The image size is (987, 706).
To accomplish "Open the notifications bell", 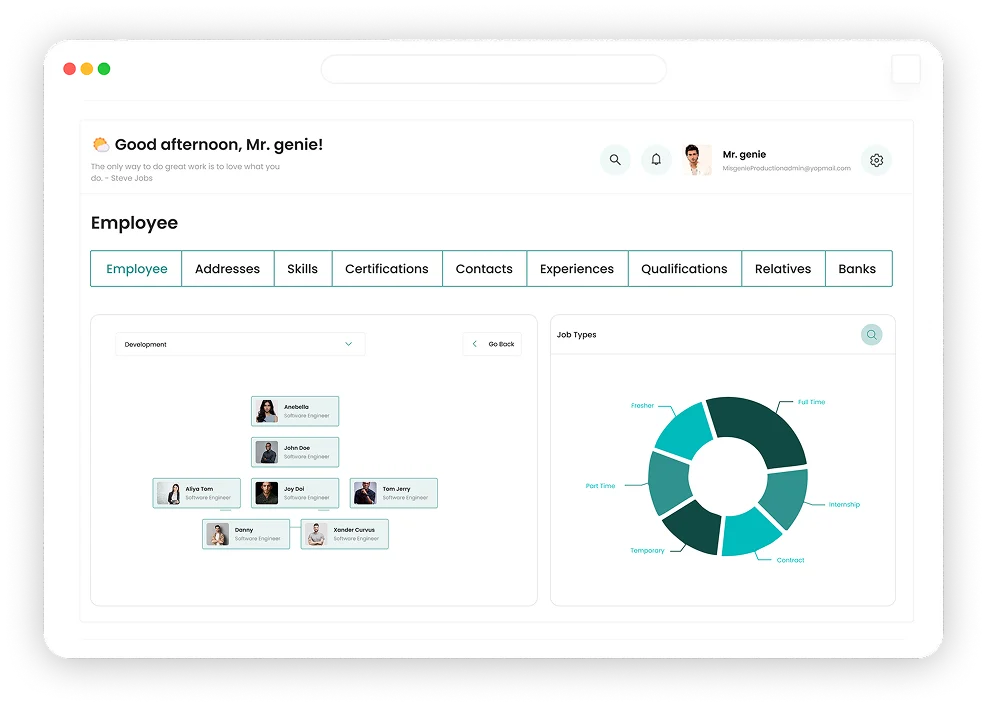I will (656, 160).
